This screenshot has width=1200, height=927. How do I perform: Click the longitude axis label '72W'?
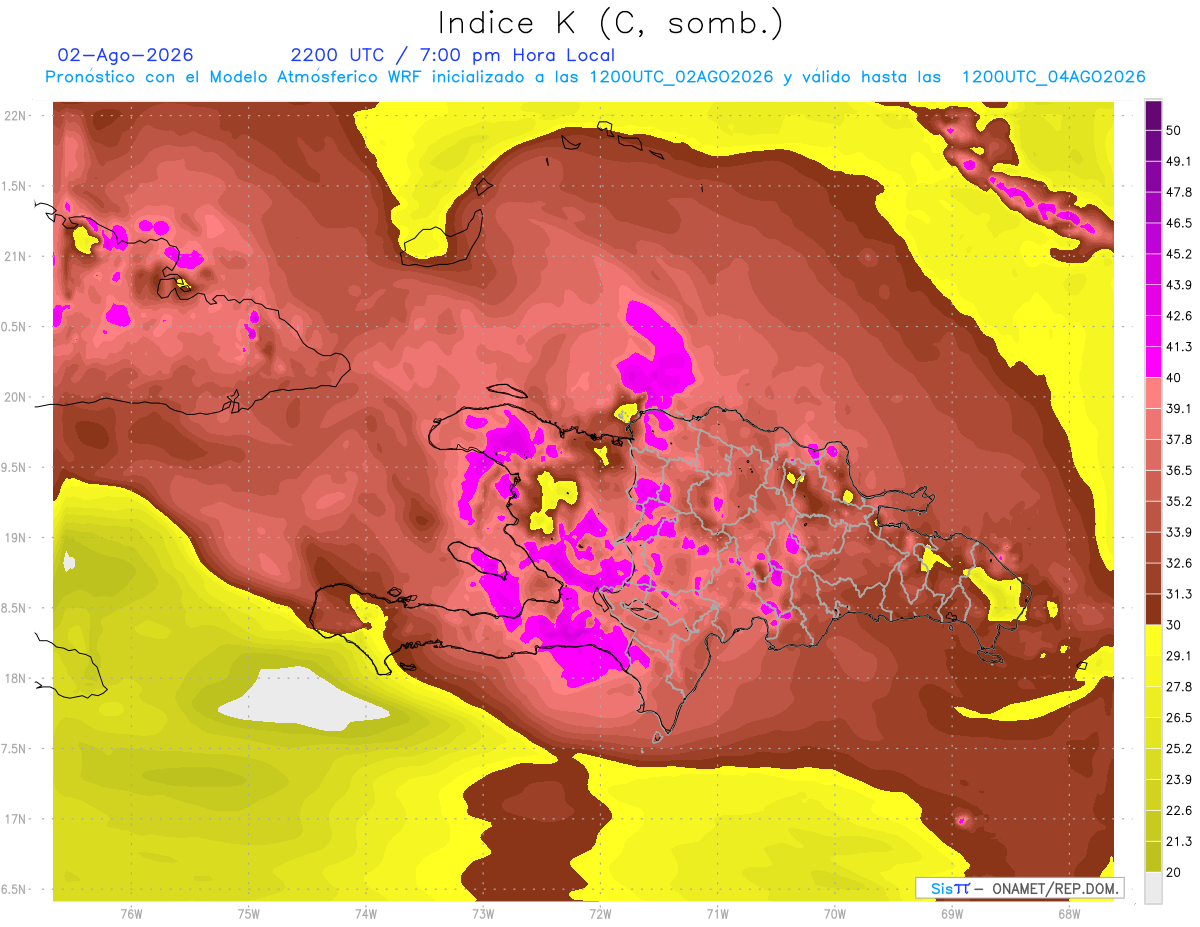click(600, 914)
